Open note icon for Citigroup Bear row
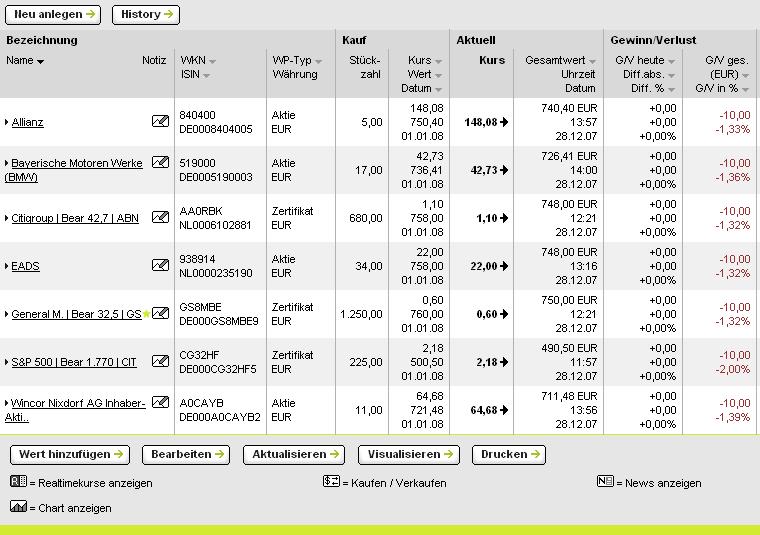The width and height of the screenshot is (760, 535). pyautogui.click(x=160, y=217)
